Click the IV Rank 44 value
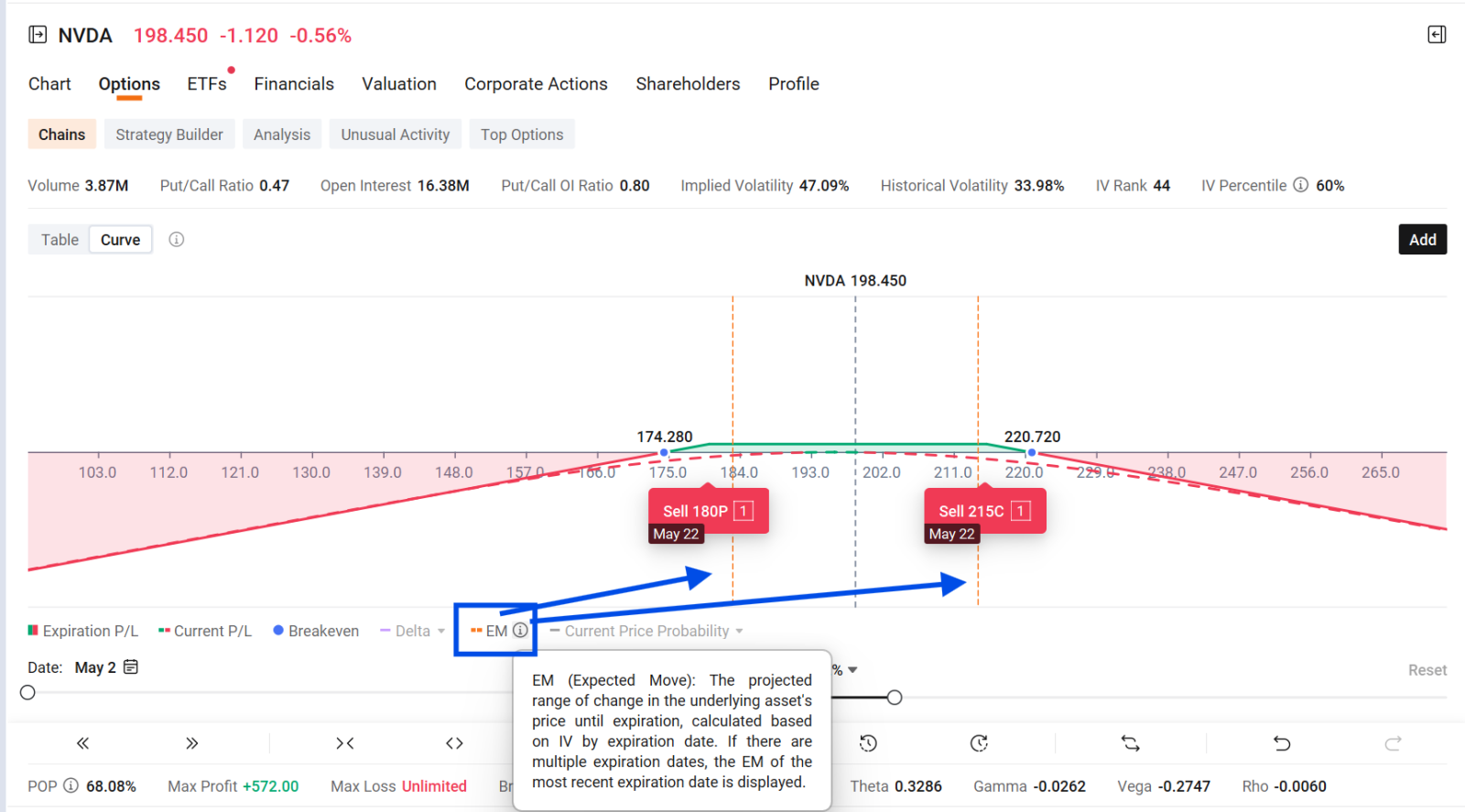 point(1161,185)
